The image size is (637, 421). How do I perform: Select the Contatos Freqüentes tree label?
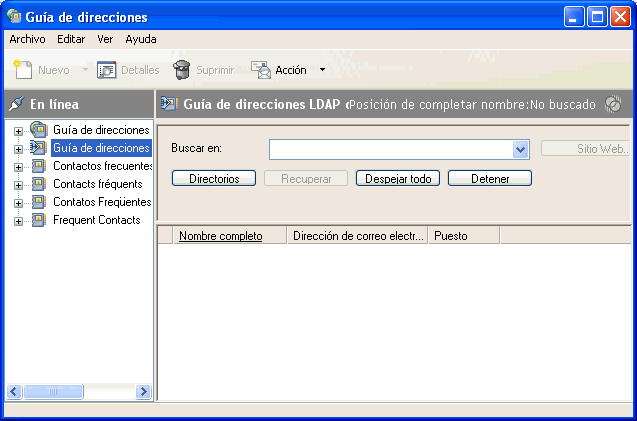[x=102, y=202]
